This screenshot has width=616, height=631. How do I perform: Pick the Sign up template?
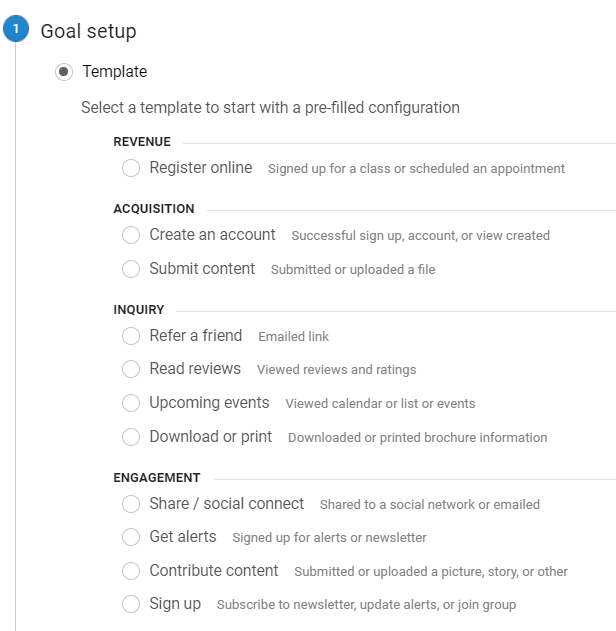(131, 604)
